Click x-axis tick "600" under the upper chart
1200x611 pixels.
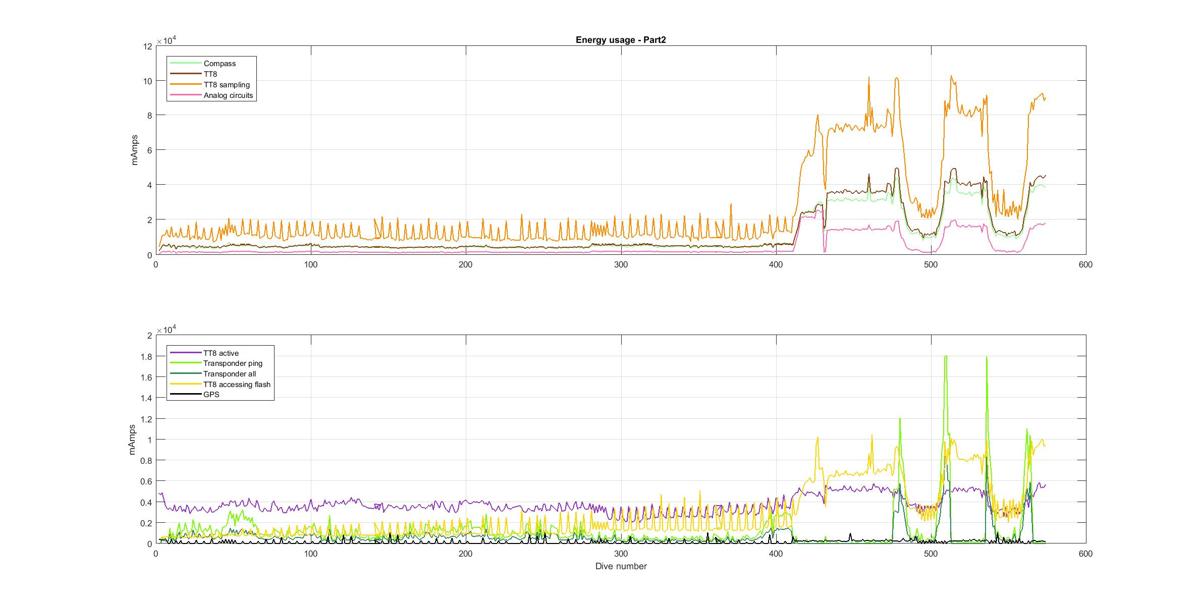[x=1085, y=264]
